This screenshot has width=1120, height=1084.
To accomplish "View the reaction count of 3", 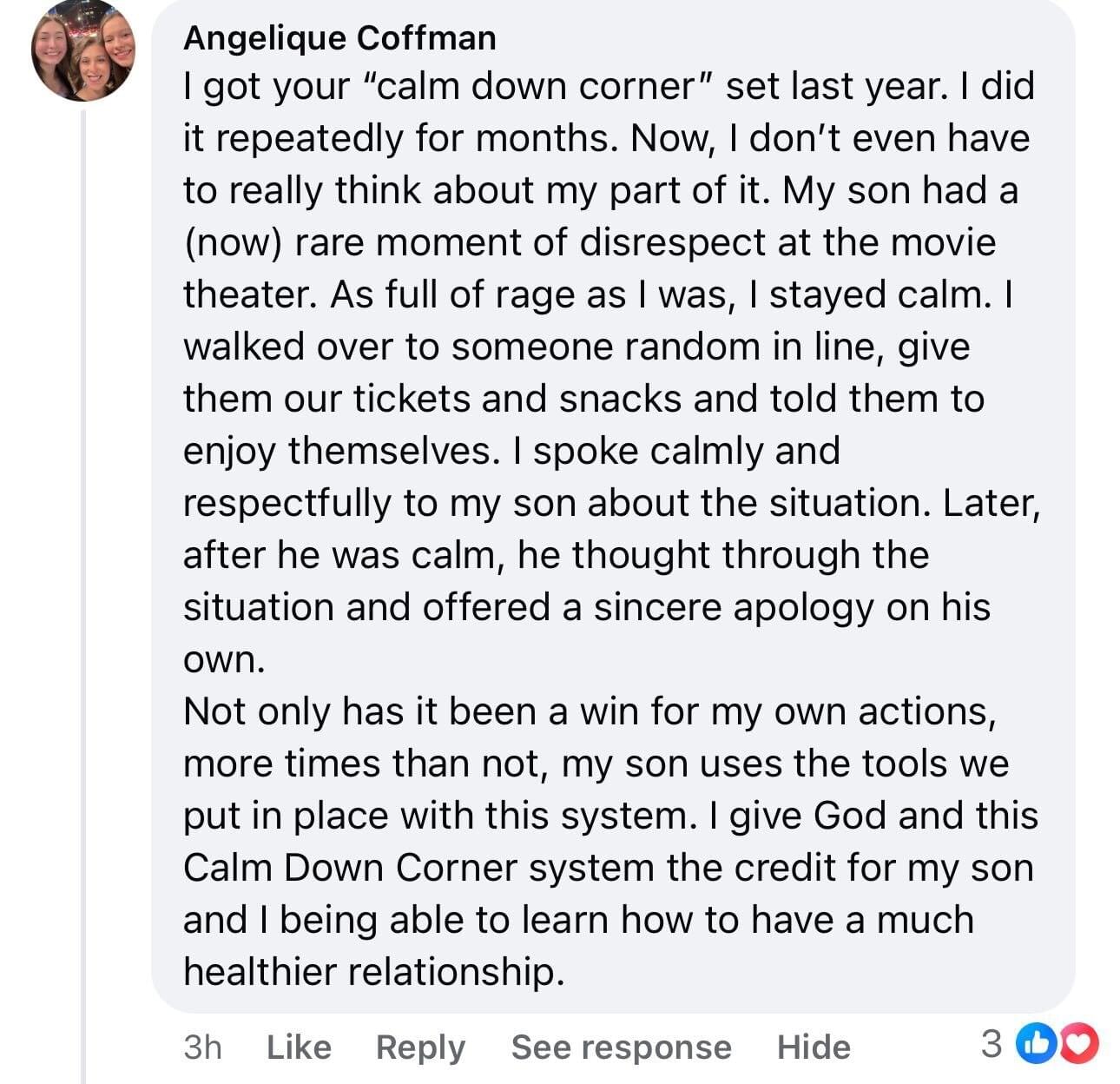I will [x=991, y=1044].
